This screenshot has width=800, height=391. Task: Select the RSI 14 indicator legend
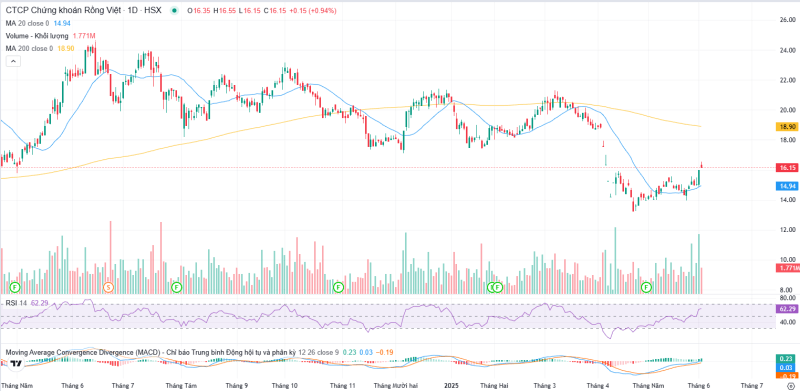click(16, 303)
